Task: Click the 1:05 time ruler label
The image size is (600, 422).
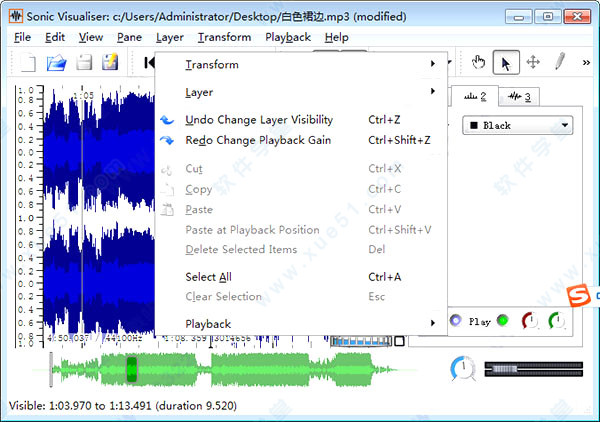Action: click(x=83, y=95)
